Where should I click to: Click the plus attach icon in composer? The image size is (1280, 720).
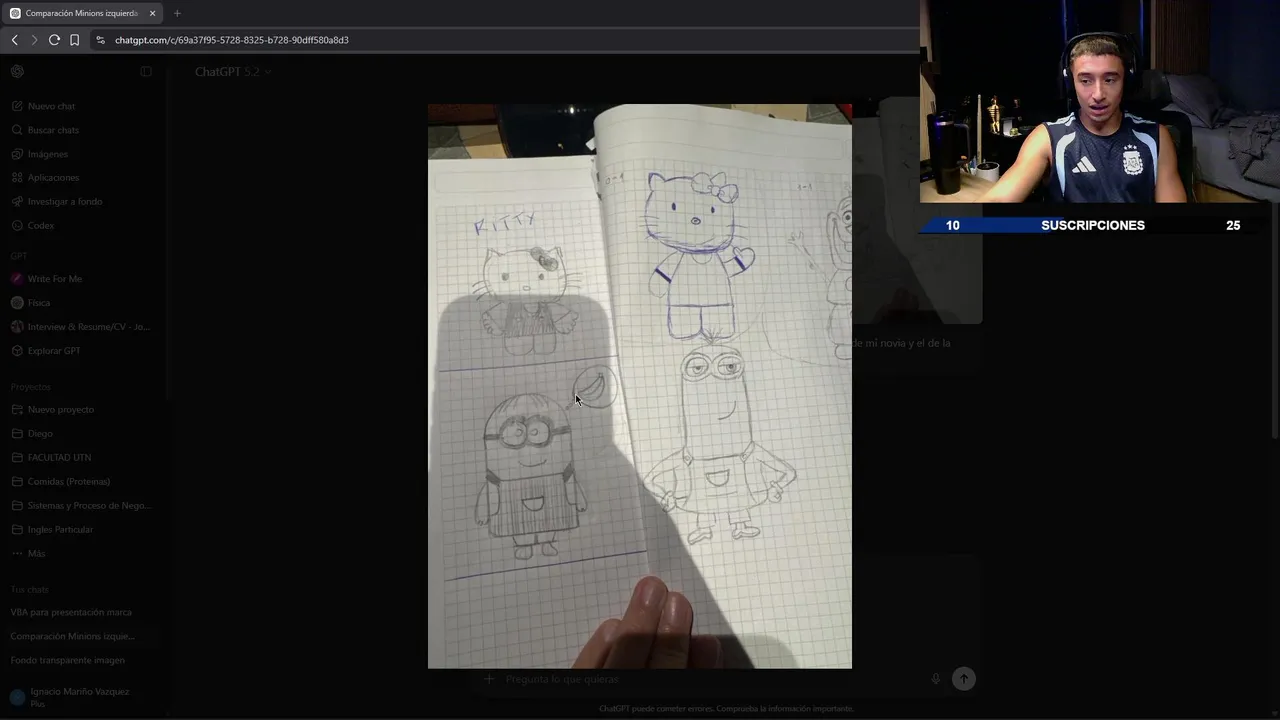(x=489, y=679)
